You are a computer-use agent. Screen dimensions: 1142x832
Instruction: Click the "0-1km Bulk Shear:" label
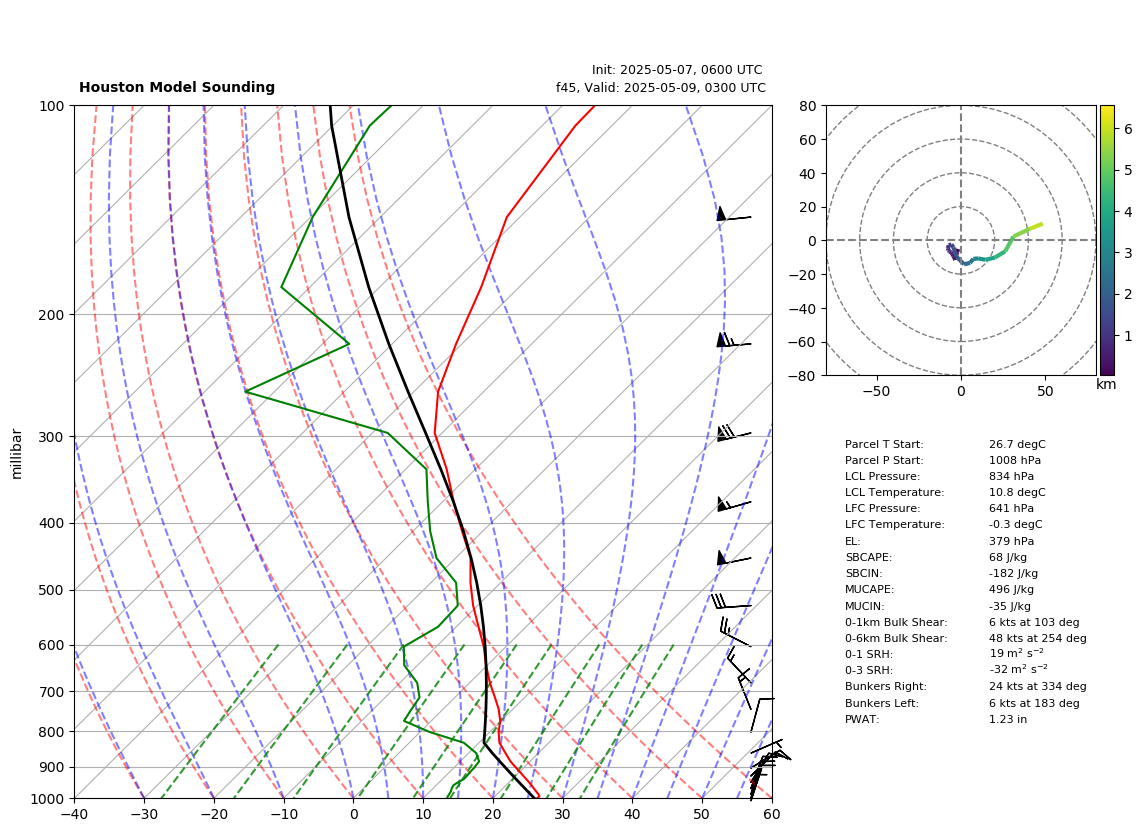point(896,622)
